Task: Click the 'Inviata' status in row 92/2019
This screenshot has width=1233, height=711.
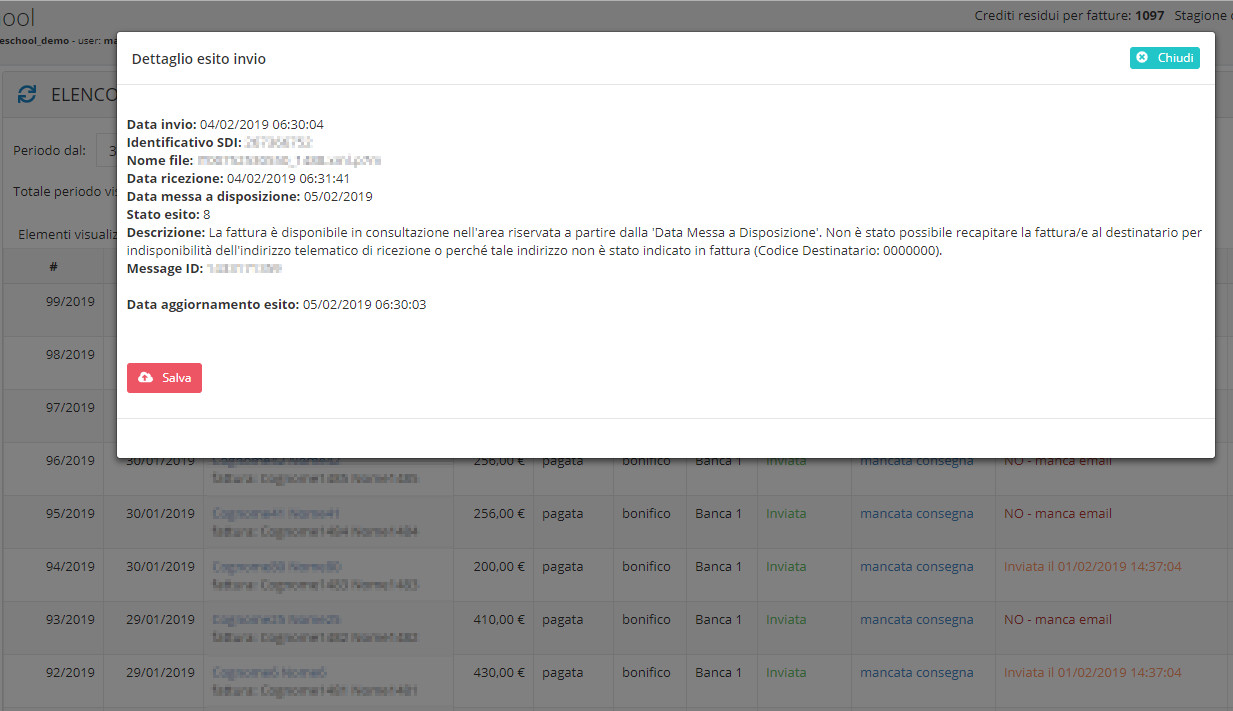Action: coord(786,673)
